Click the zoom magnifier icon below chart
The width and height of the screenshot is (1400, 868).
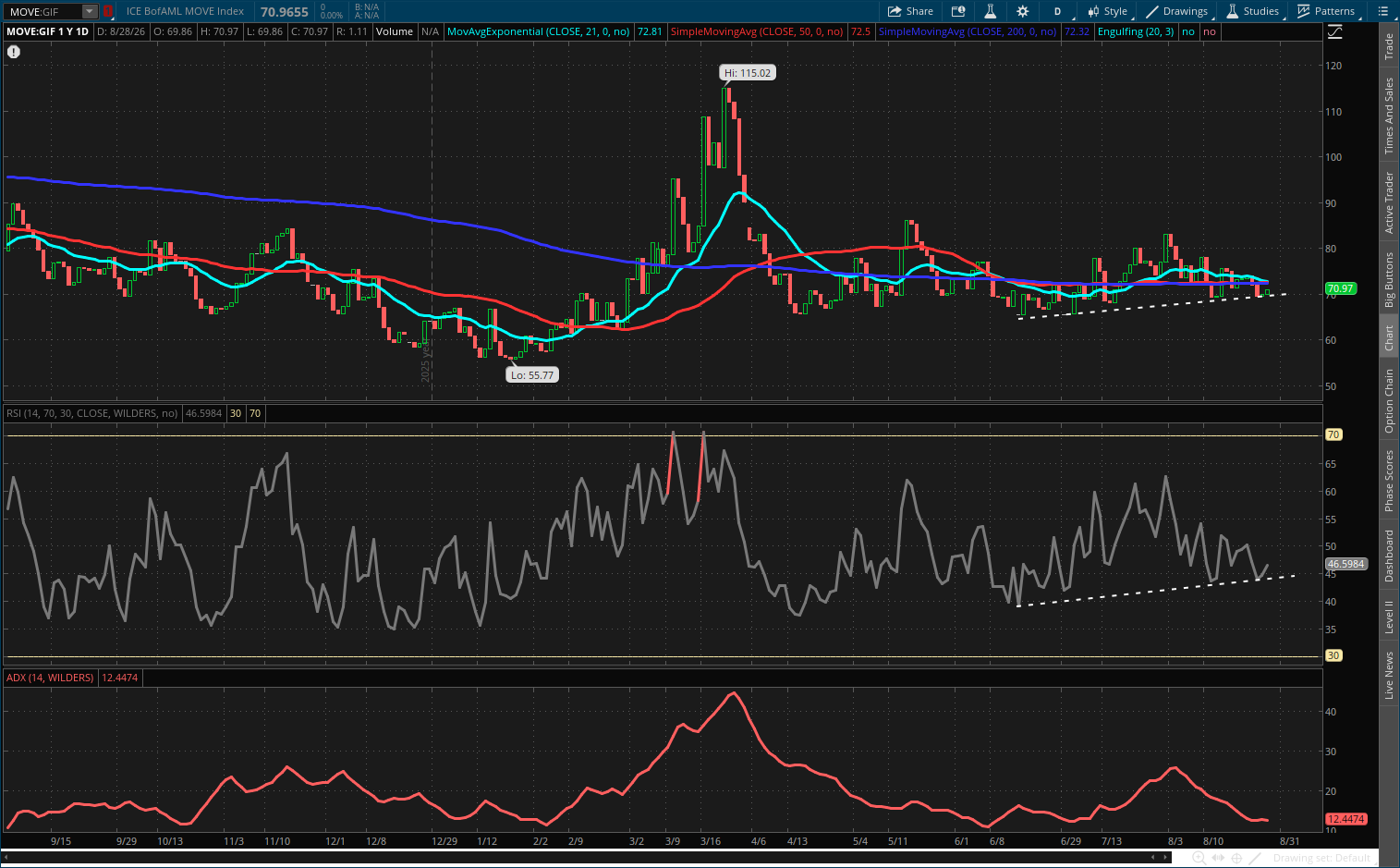coord(1199,858)
